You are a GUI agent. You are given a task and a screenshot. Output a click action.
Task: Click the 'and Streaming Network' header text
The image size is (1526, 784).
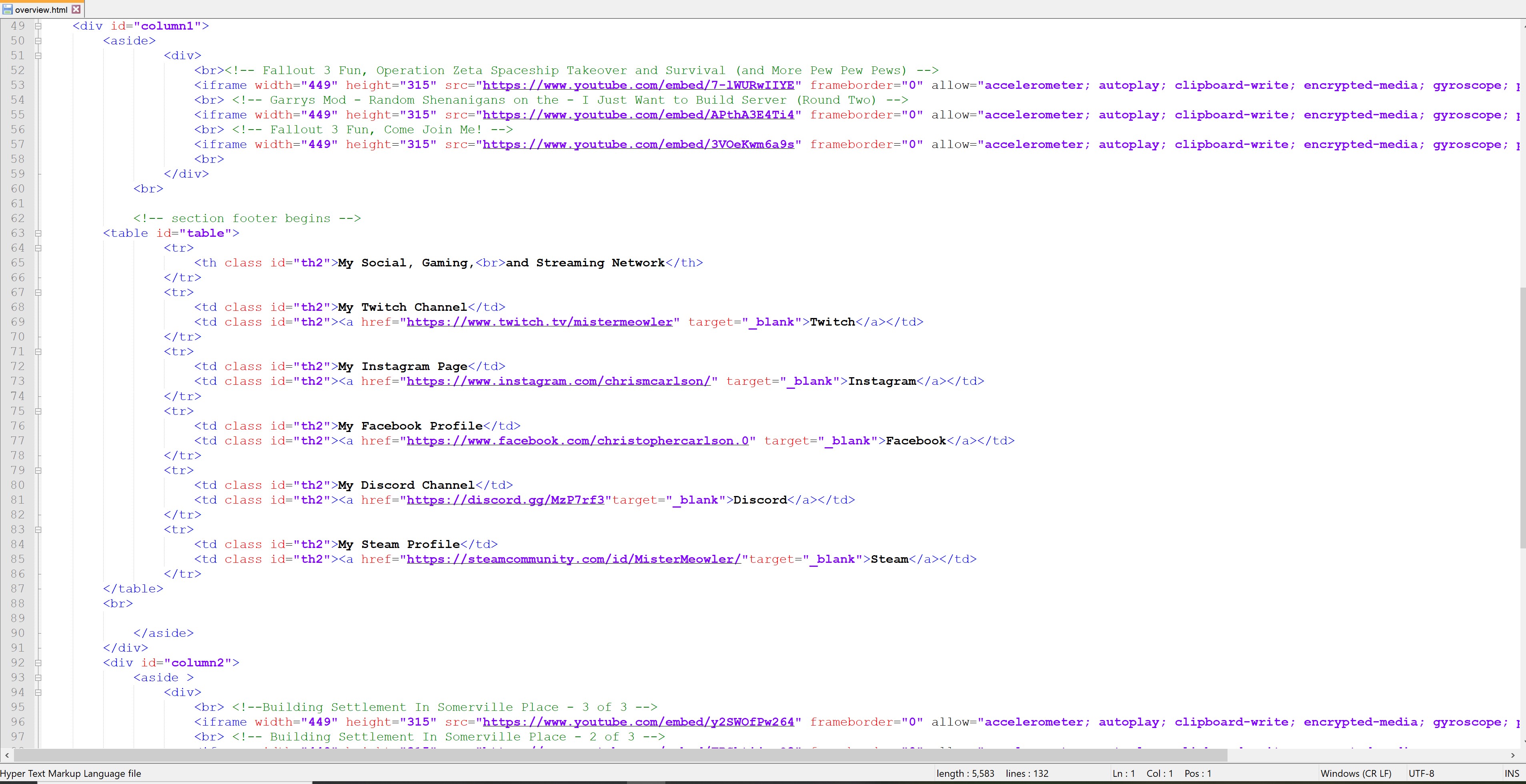coord(585,263)
